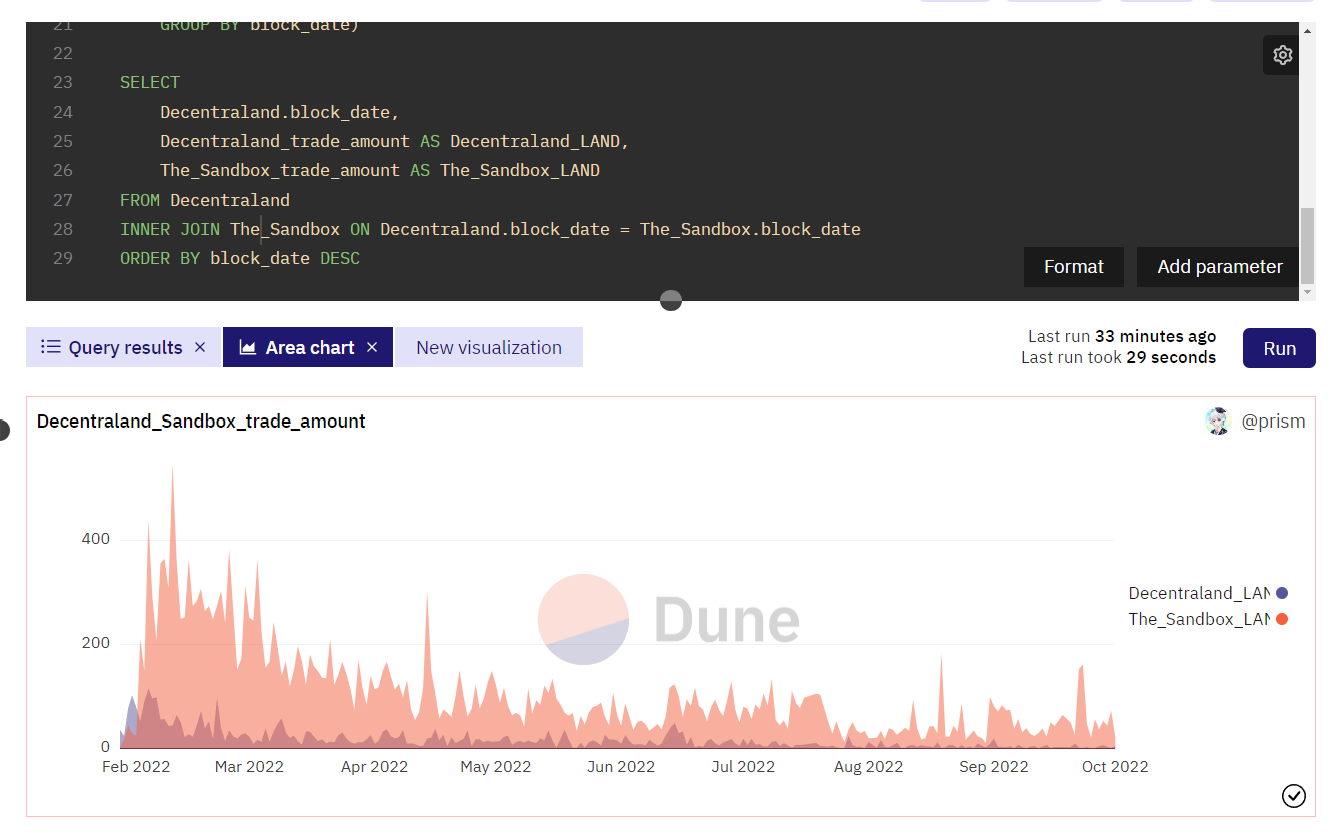This screenshot has height=836, width=1340.
Task: Switch to the New visualization tab
Action: tap(488, 346)
